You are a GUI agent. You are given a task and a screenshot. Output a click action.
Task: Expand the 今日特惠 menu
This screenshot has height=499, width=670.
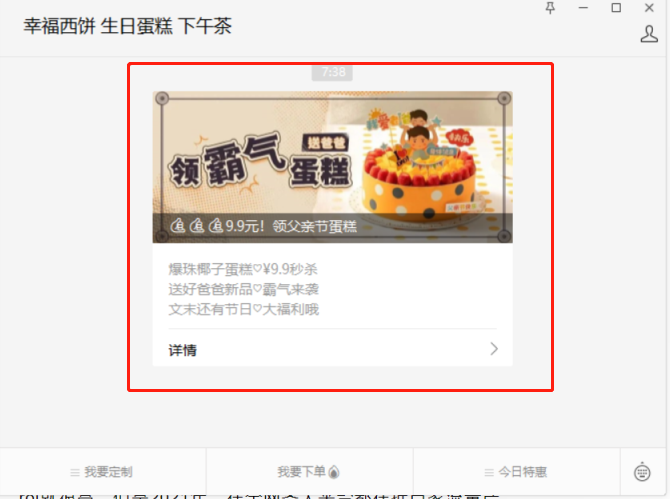(x=516, y=472)
